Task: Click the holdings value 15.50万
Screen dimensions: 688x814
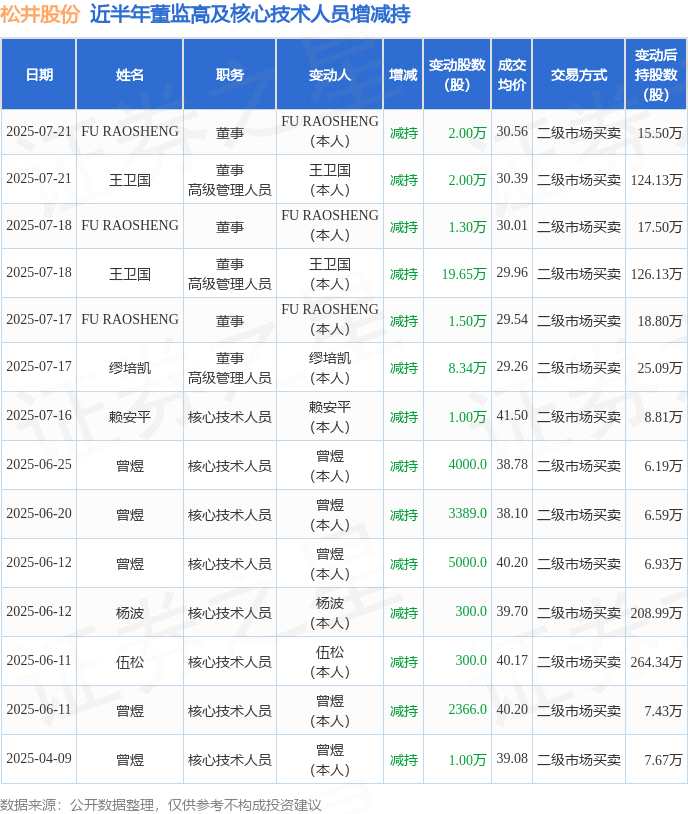Action: [x=659, y=133]
